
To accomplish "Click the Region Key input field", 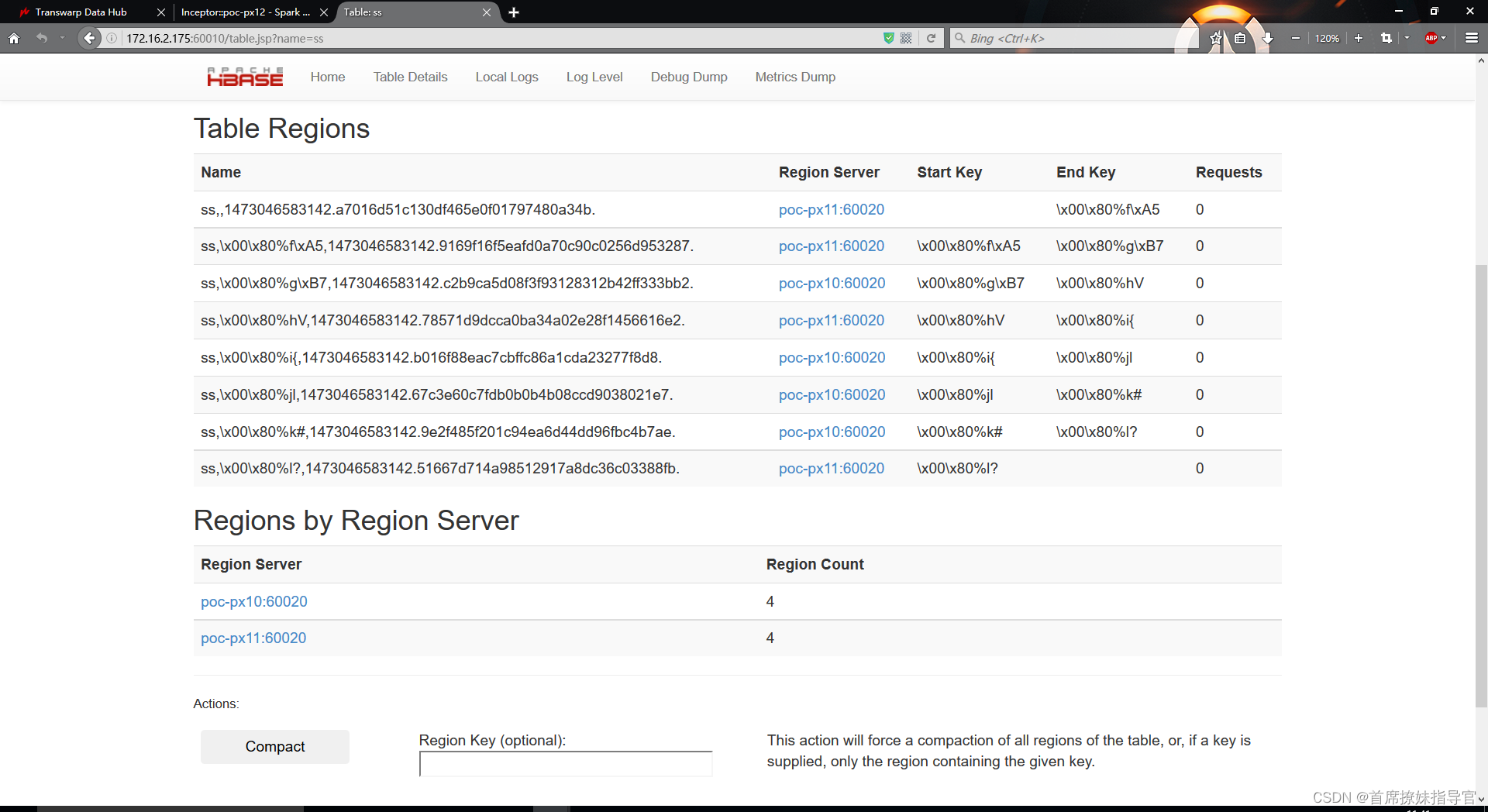I will pos(565,763).
